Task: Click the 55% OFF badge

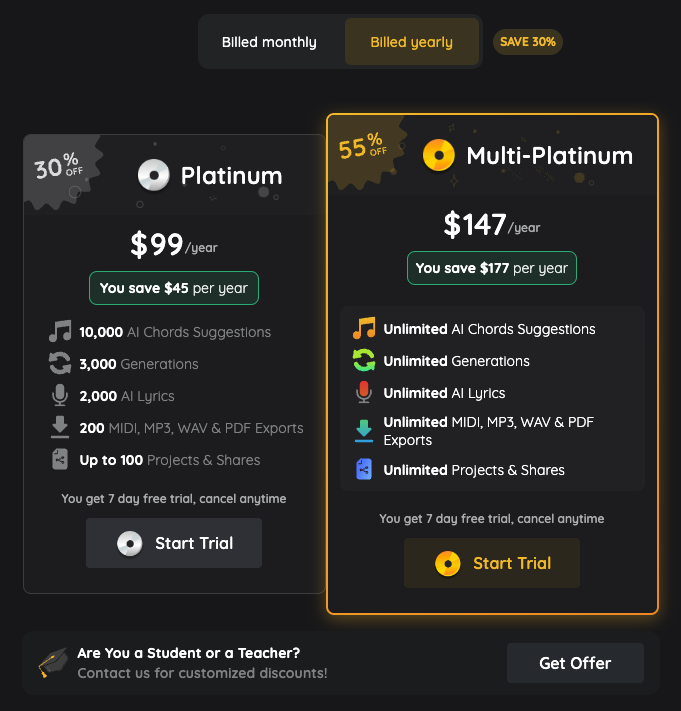Action: click(x=362, y=148)
